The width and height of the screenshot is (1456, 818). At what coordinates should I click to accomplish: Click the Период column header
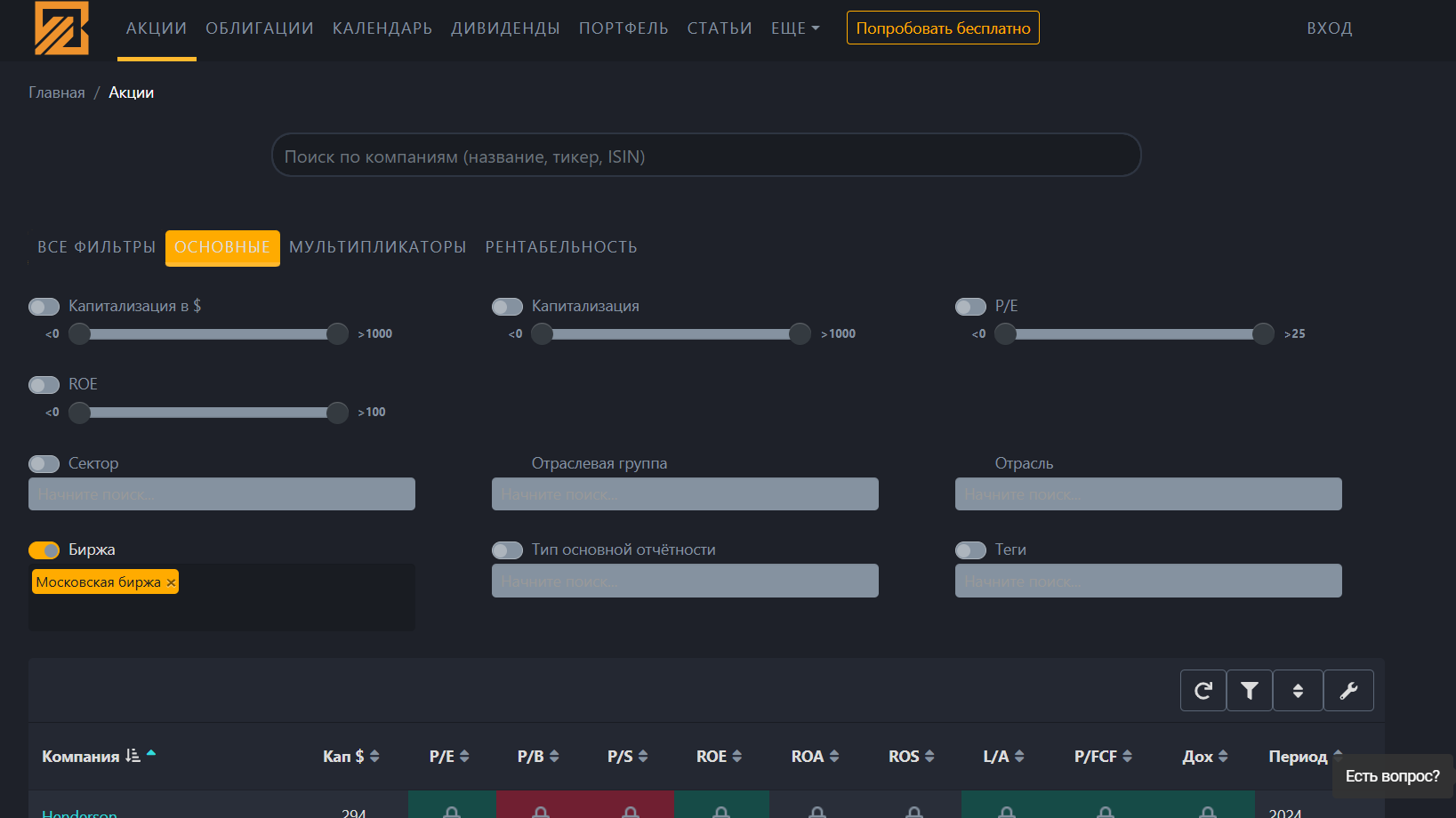pyautogui.click(x=1298, y=757)
